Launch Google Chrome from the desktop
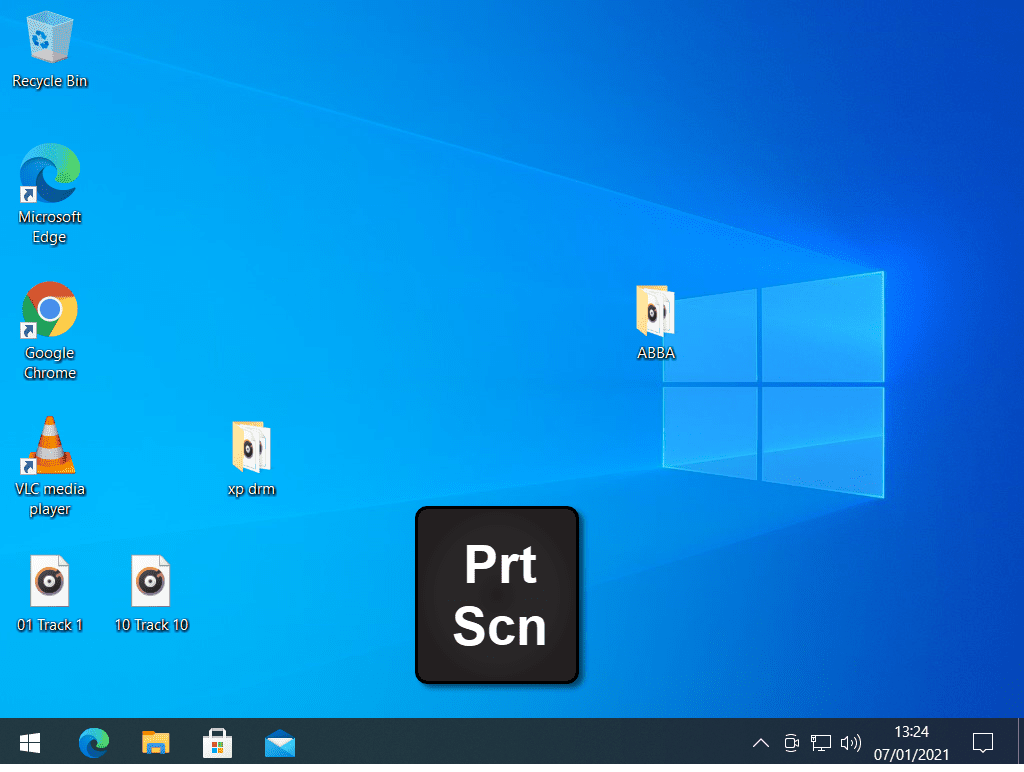 click(x=49, y=310)
